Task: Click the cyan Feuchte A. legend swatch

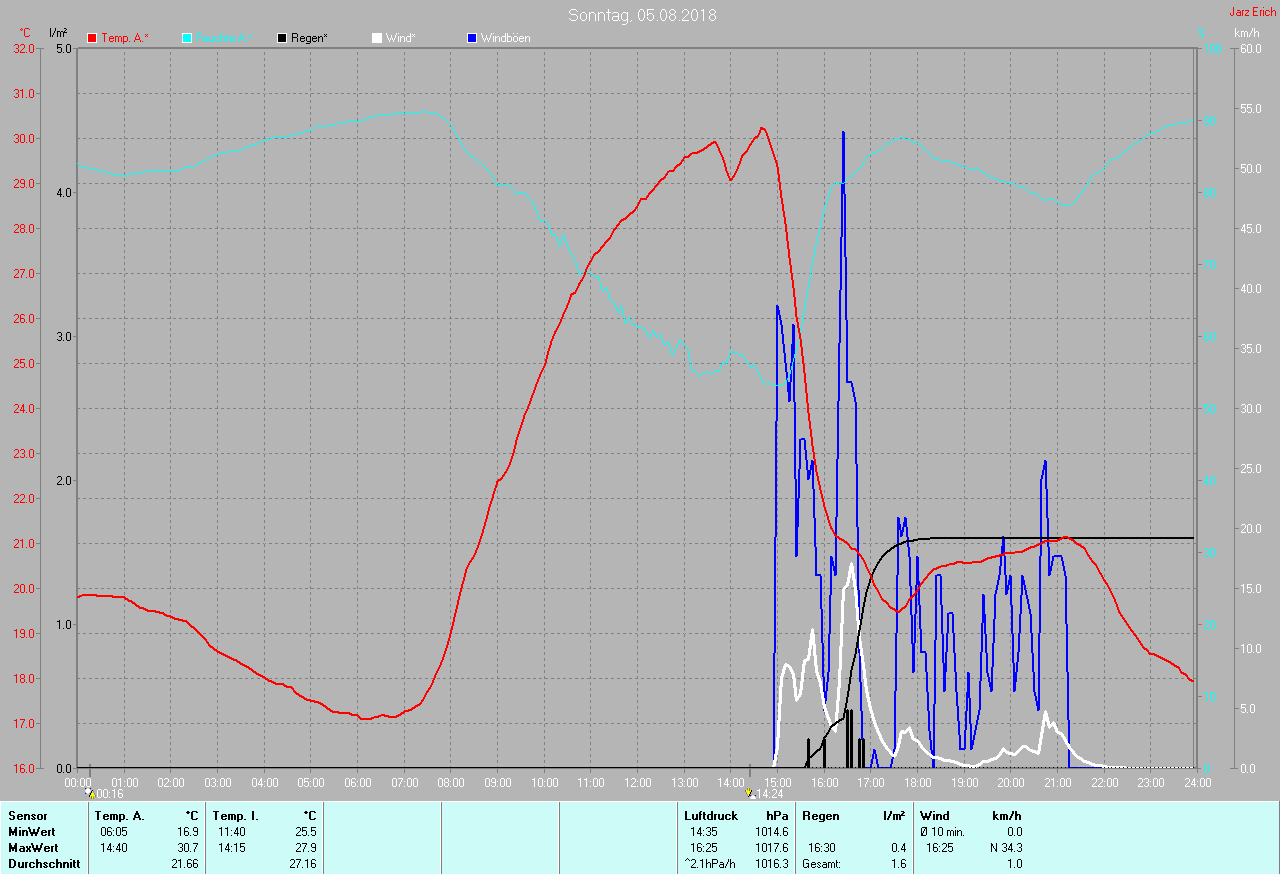Action: (x=187, y=38)
